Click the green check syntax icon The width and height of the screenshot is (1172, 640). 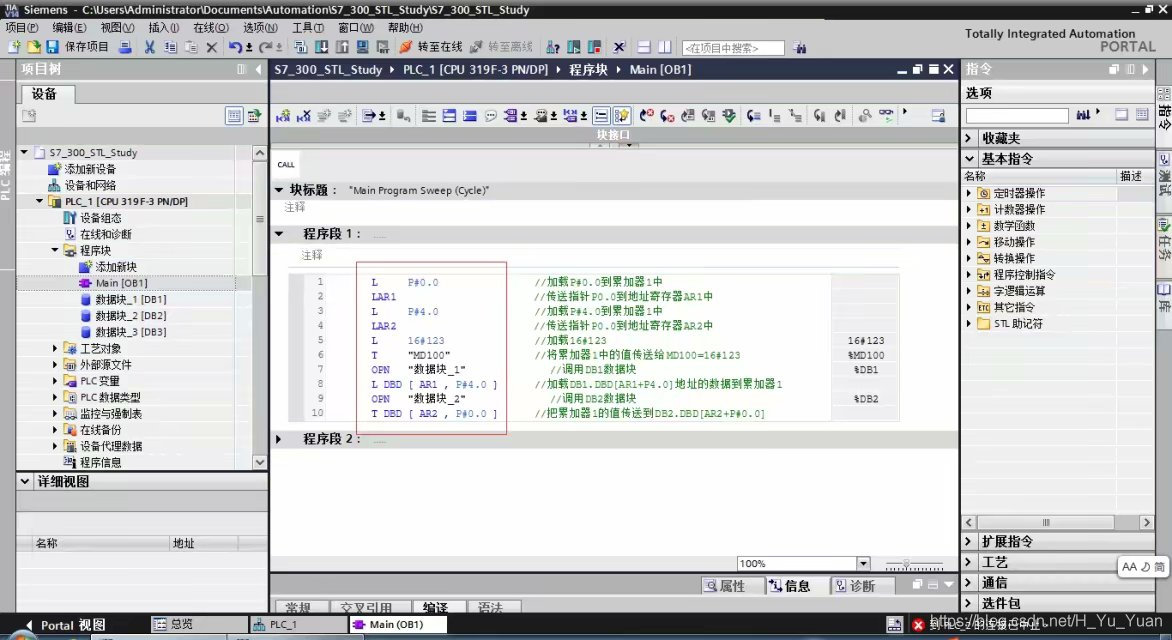point(729,116)
